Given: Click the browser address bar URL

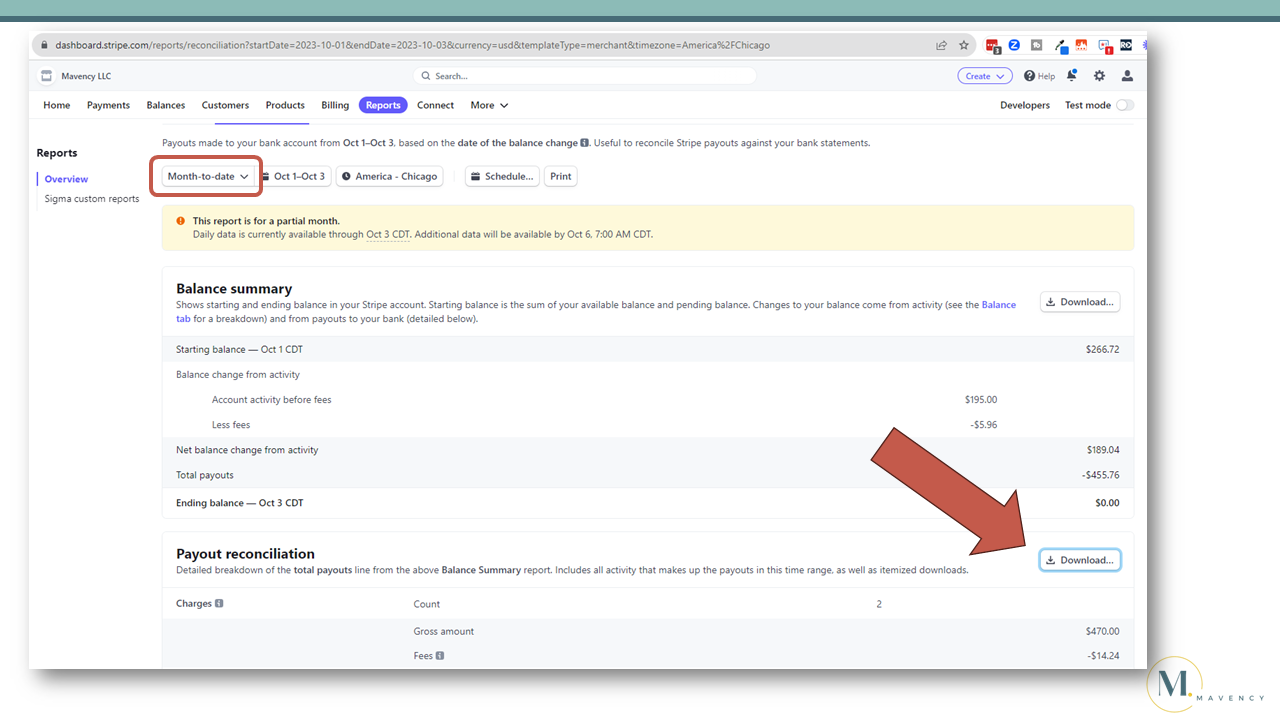Looking at the screenshot, I should (412, 45).
